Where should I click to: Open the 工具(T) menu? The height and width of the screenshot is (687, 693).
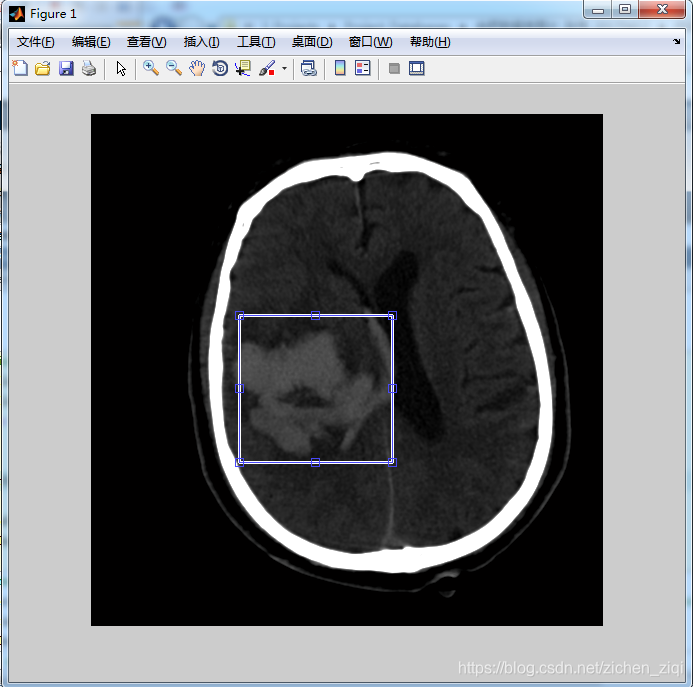(x=256, y=42)
